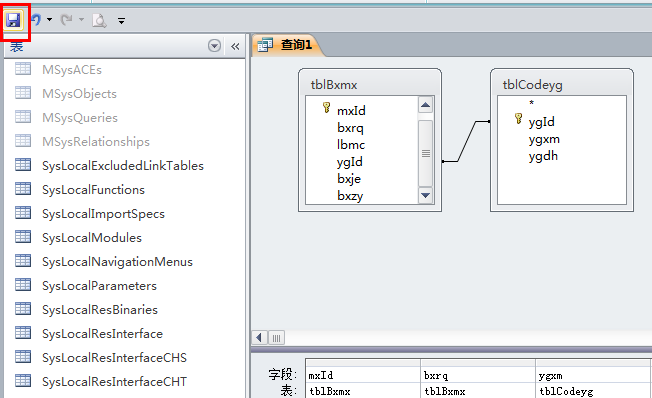Expand the Undo history dropdown arrow
652x398 pixels.
coord(49,20)
